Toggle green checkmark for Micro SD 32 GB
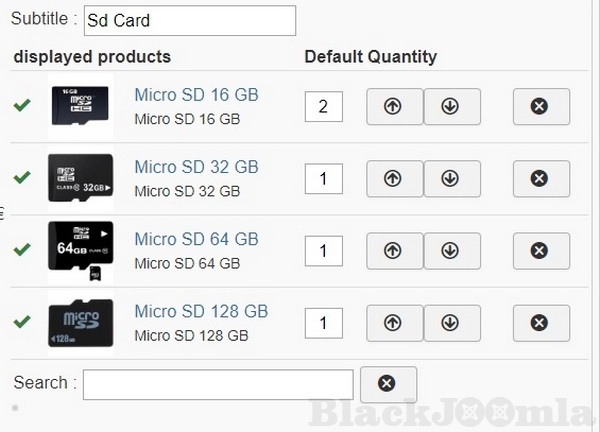The image size is (600, 432). [22, 178]
